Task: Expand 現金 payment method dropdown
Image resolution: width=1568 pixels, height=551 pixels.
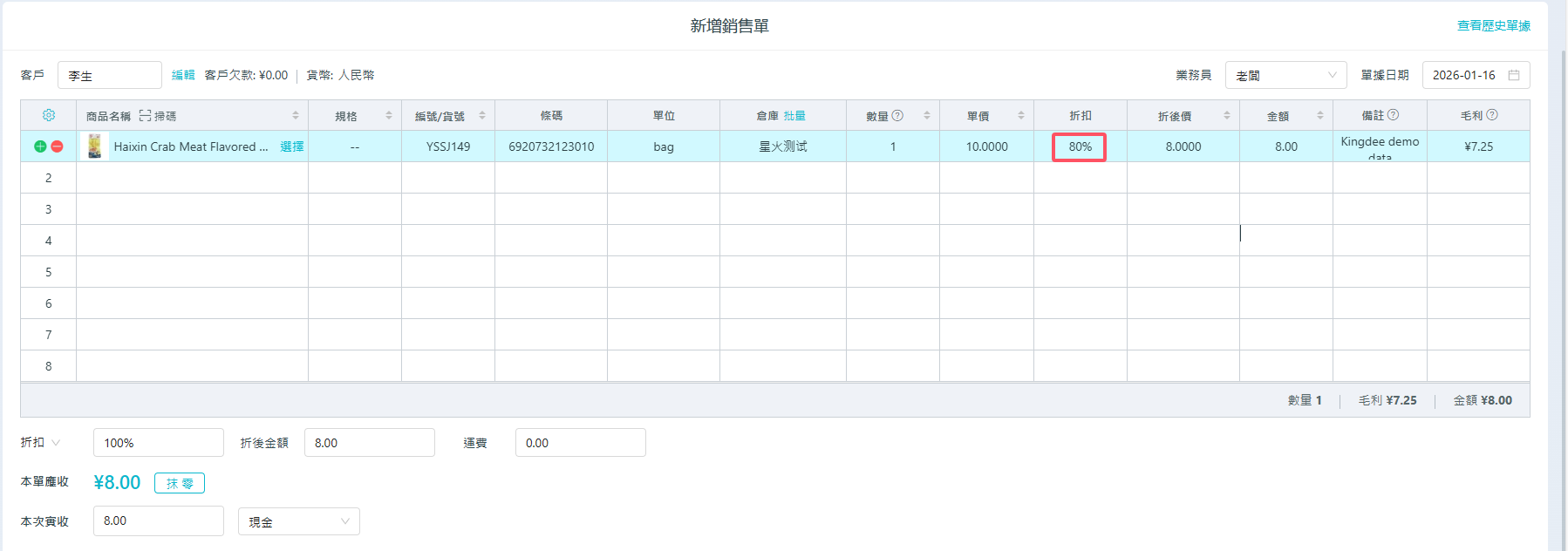Action: 298,521
